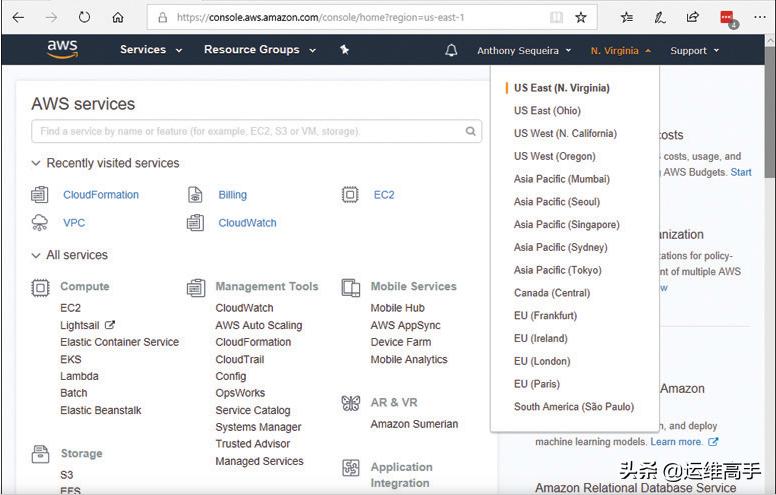
Task: Open the browser share icon
Action: point(692,17)
